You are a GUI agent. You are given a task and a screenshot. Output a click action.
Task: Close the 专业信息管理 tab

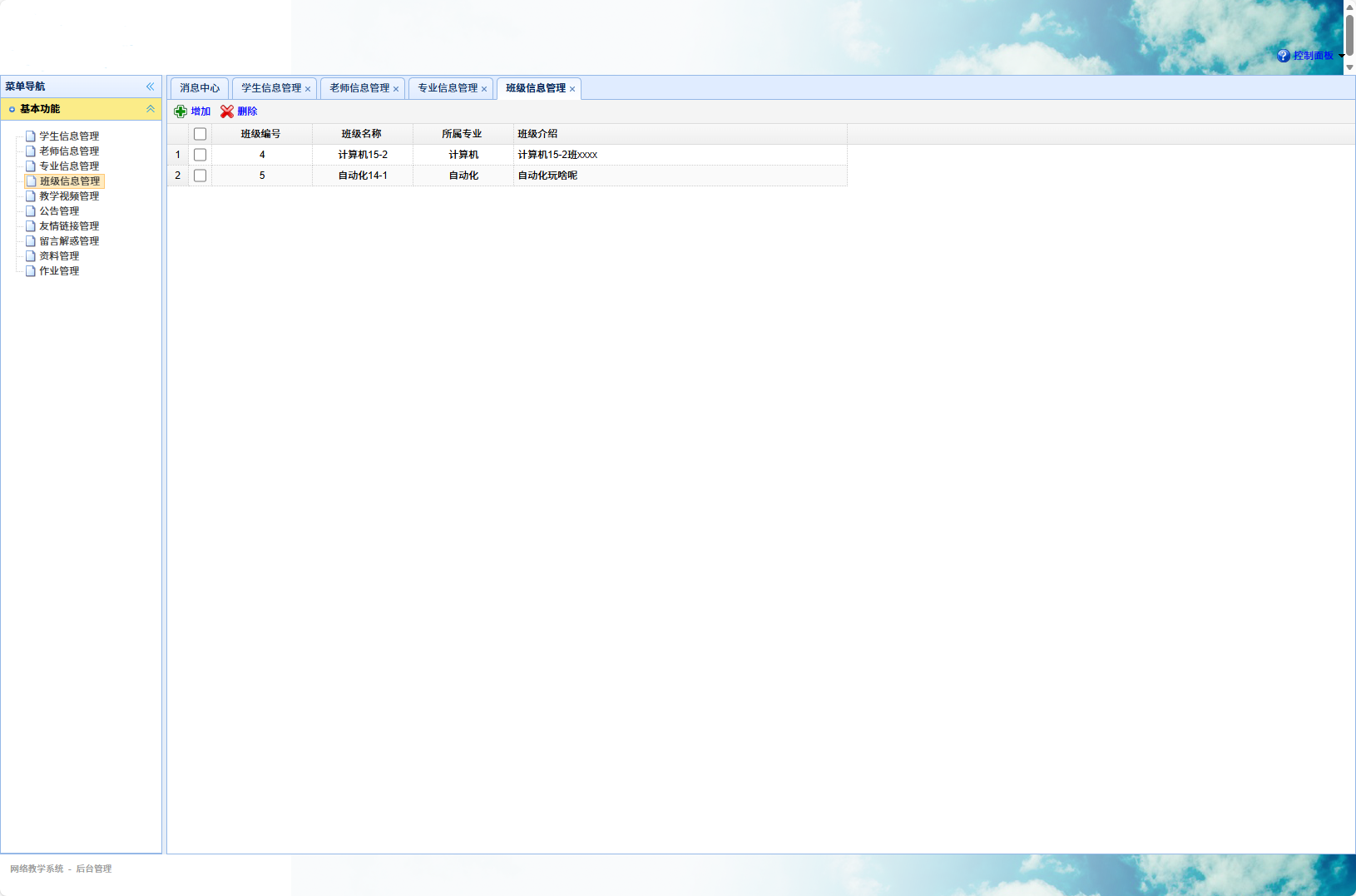484,89
